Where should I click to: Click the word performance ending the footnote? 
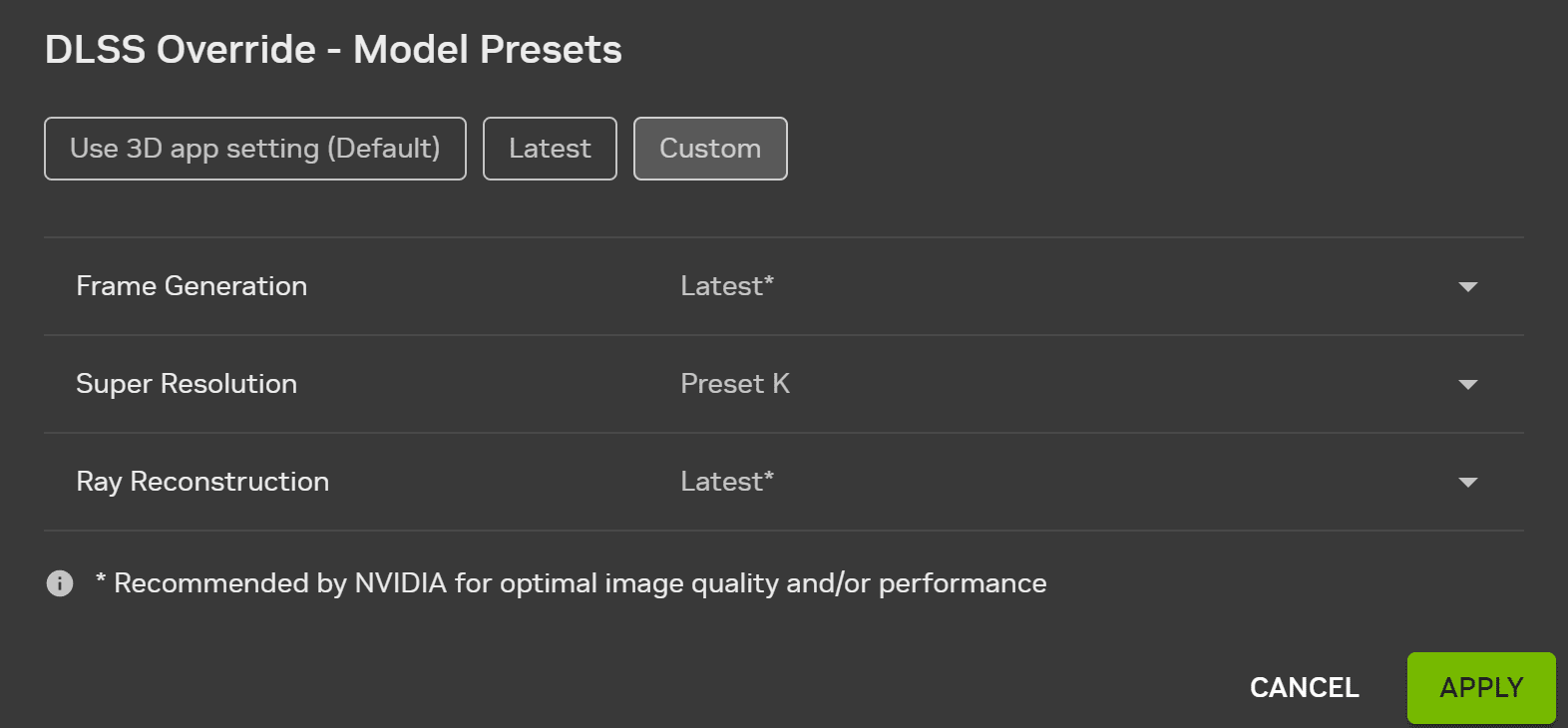pos(963,583)
